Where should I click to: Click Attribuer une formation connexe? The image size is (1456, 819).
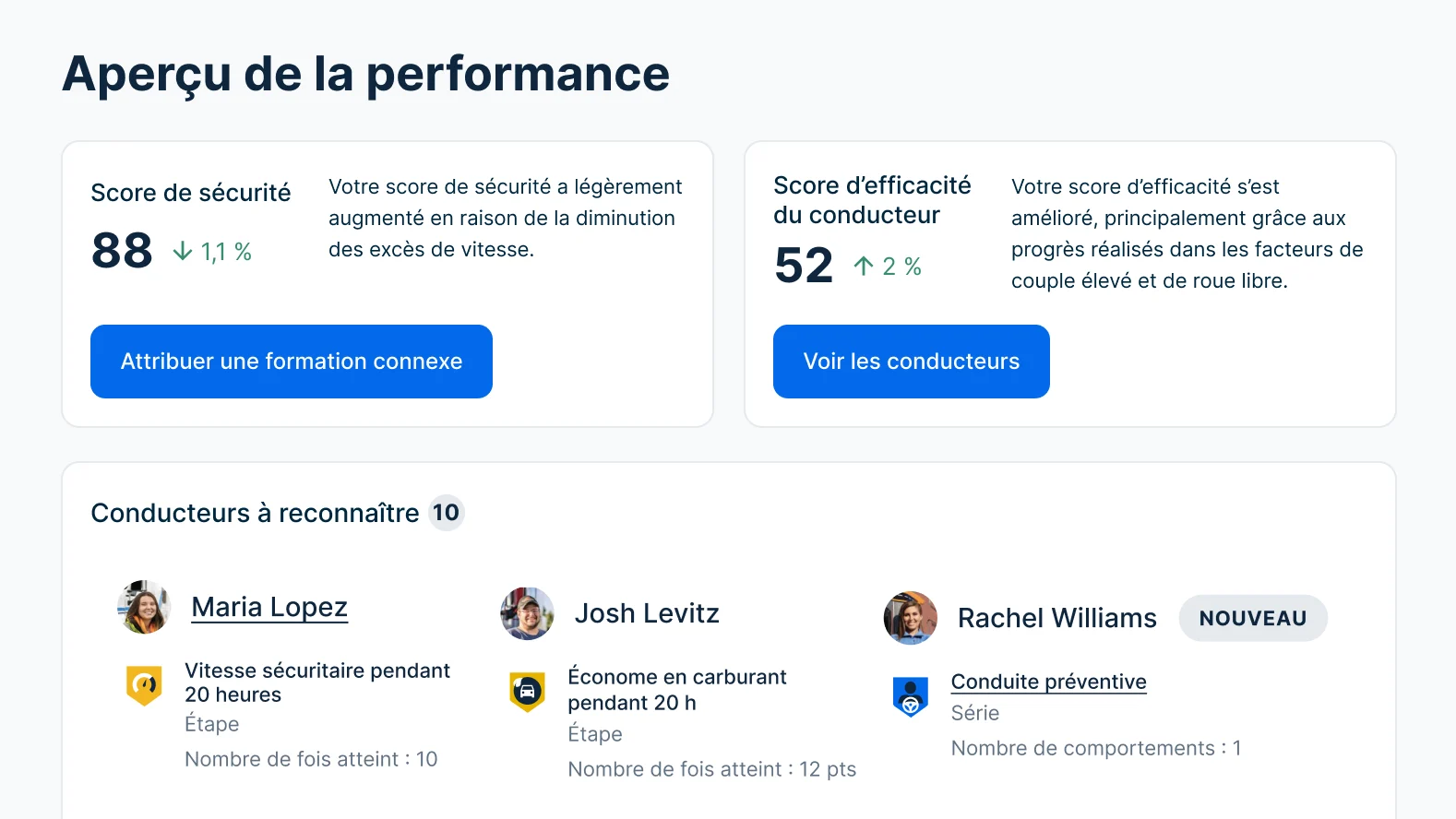pos(292,362)
